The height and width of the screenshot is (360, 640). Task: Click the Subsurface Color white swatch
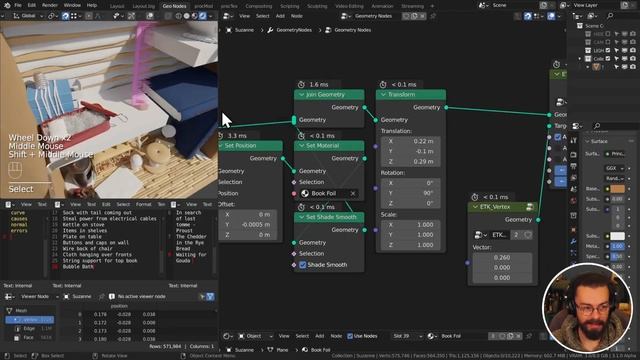(617, 236)
